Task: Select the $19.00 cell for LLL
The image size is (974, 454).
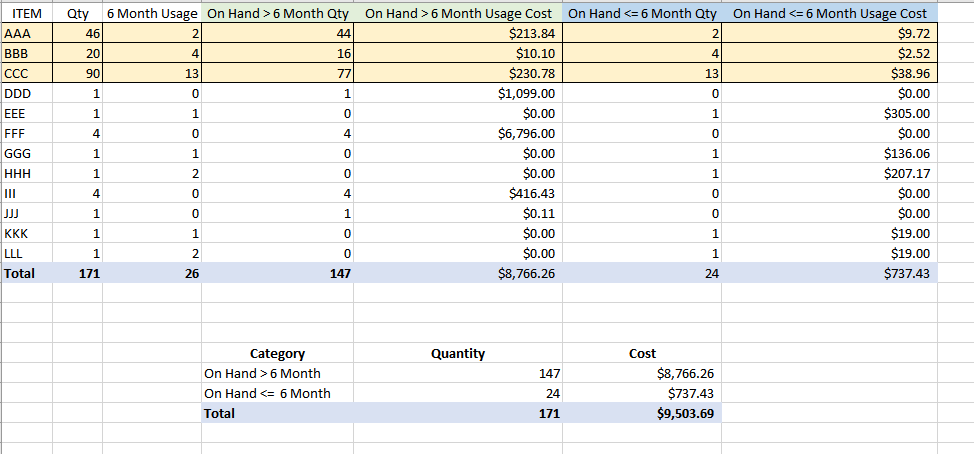Action: pyautogui.click(x=830, y=253)
